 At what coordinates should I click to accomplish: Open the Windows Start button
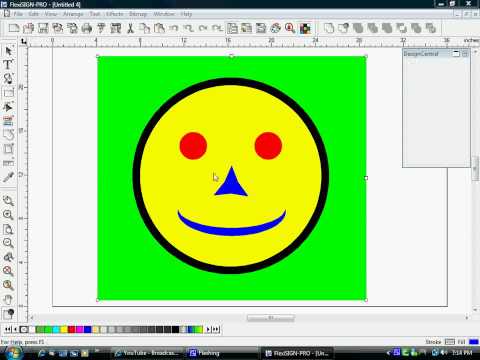(13, 353)
